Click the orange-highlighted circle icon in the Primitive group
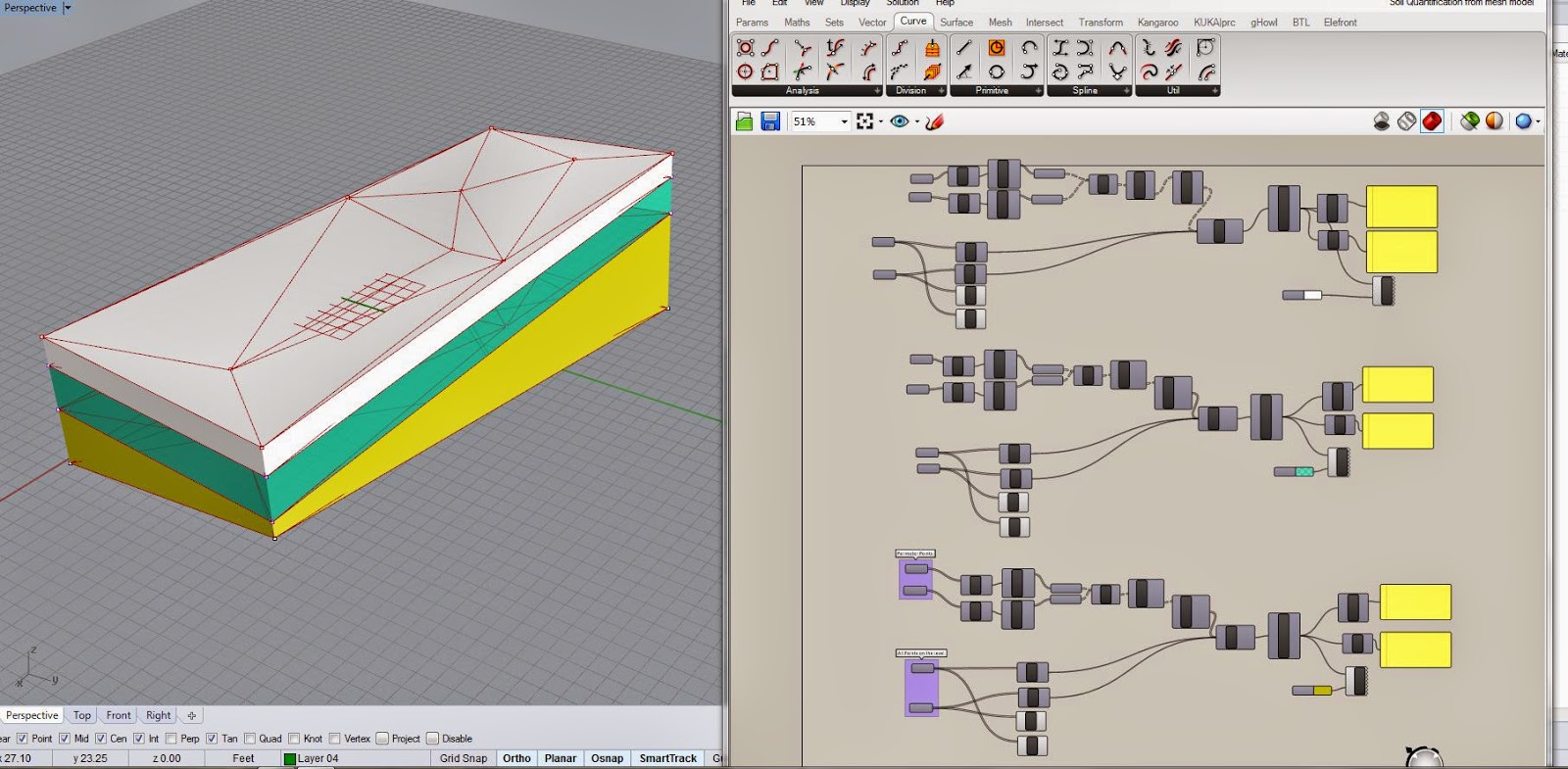This screenshot has height=769, width=1568. coord(997,48)
